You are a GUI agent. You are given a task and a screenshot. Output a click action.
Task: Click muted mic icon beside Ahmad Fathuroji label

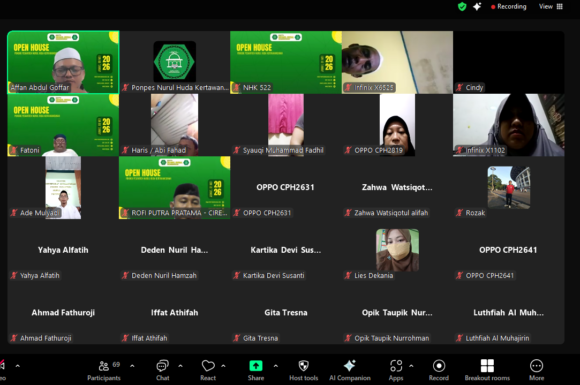[14, 338]
